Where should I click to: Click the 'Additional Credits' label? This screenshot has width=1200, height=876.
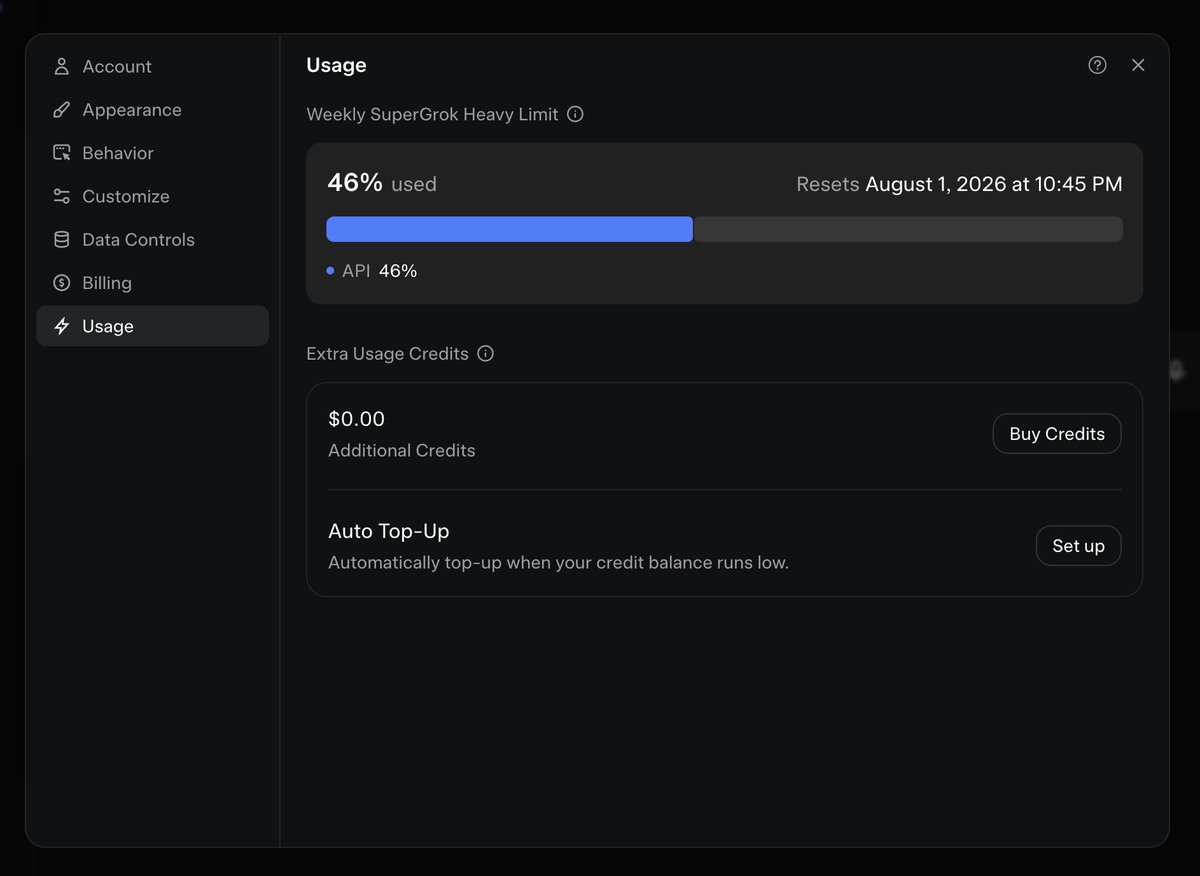(x=402, y=451)
